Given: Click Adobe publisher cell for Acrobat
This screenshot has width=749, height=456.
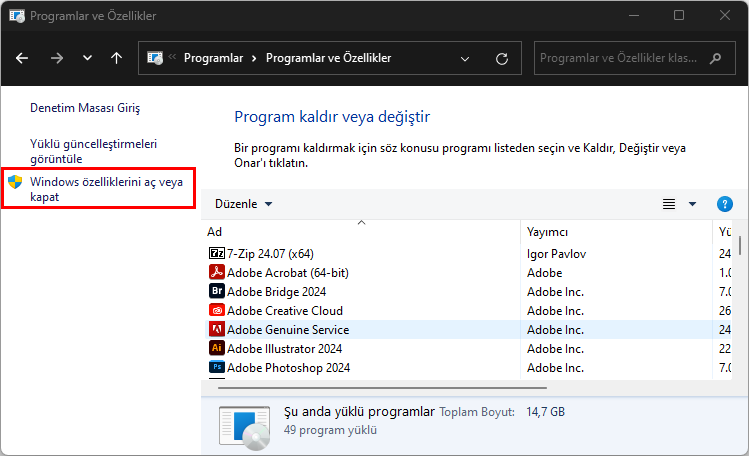Looking at the screenshot, I should click(x=545, y=273).
